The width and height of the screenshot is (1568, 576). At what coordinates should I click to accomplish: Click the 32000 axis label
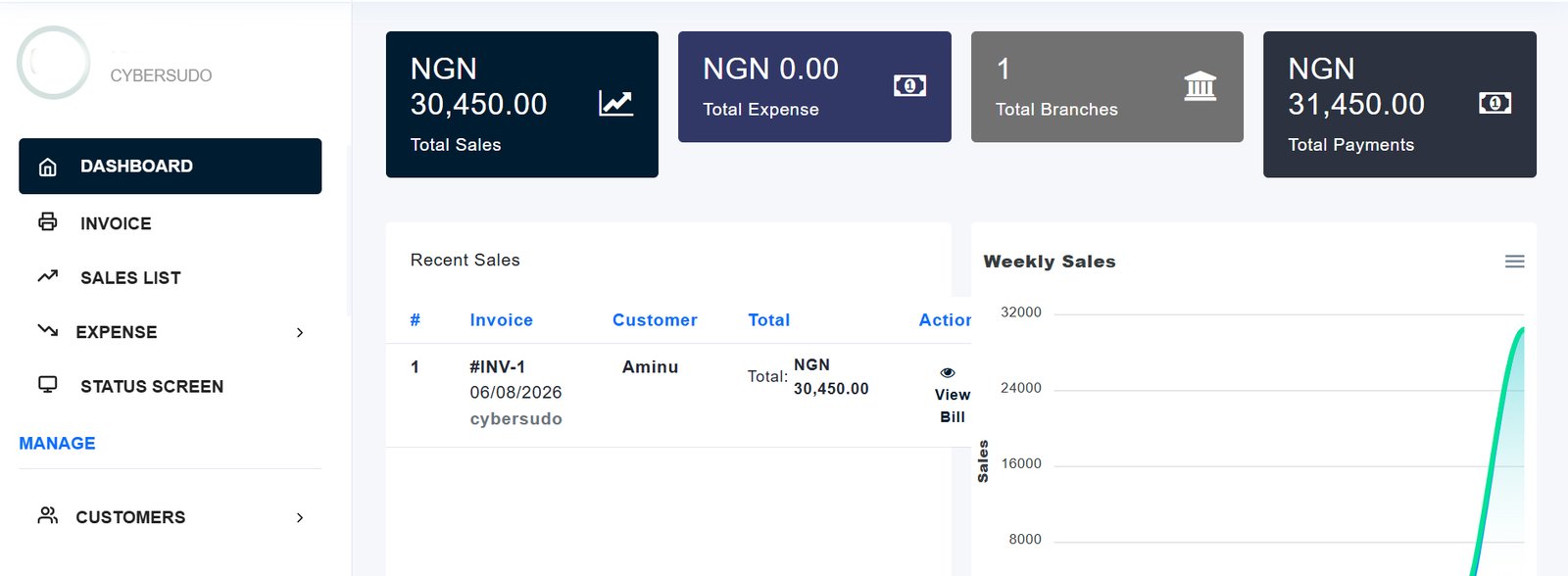[x=1021, y=312]
